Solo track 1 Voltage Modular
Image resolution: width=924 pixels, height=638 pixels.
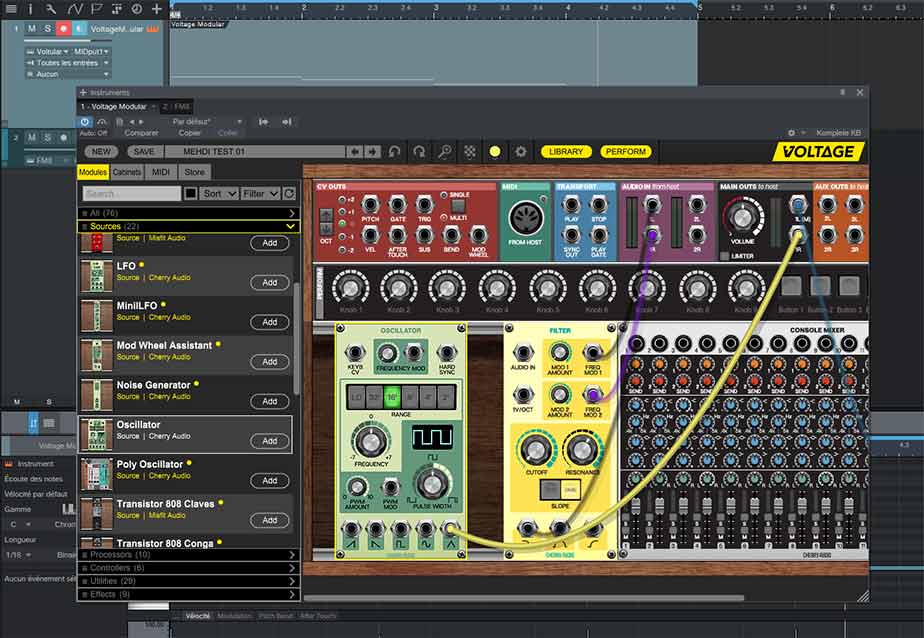tap(48, 28)
